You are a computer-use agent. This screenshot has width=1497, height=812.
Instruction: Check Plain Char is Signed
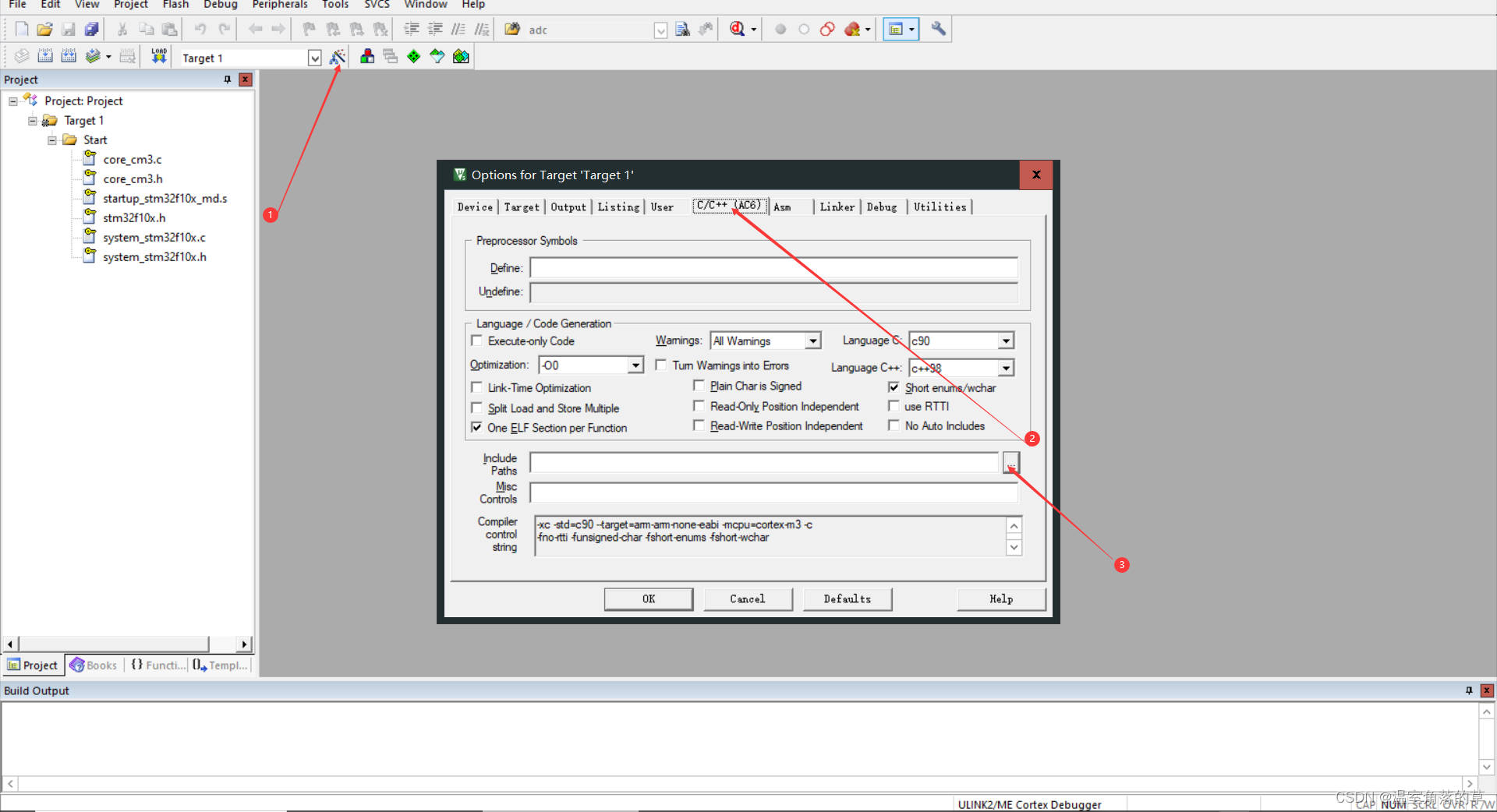tap(699, 385)
